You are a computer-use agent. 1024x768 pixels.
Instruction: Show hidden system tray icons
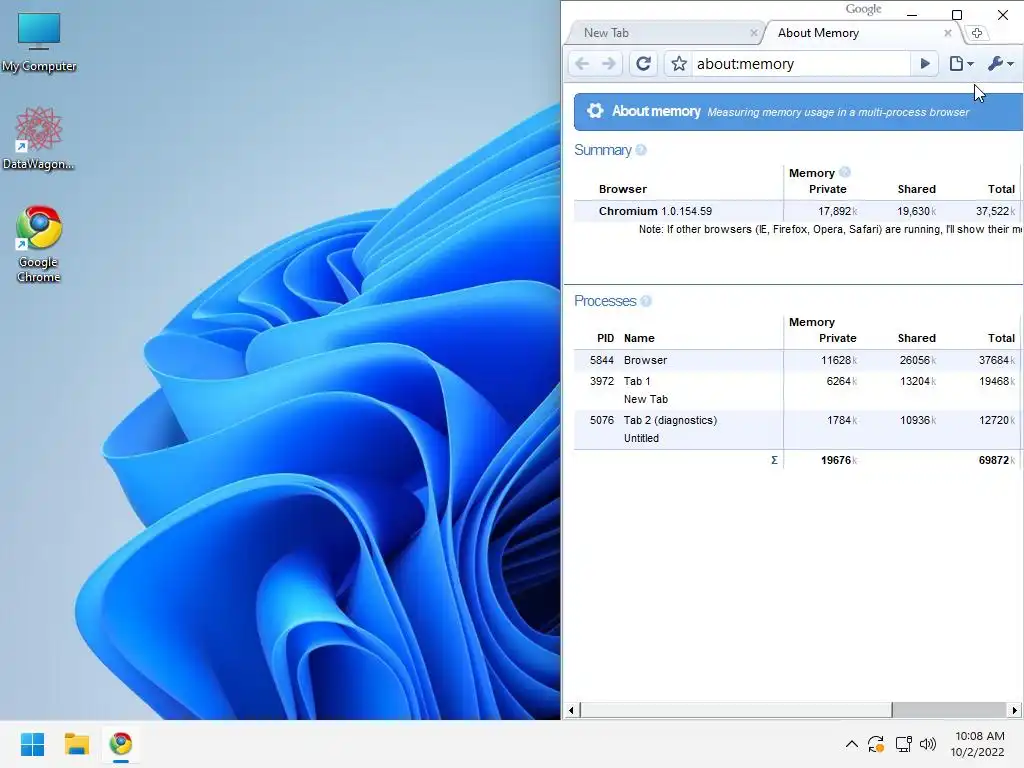(852, 744)
